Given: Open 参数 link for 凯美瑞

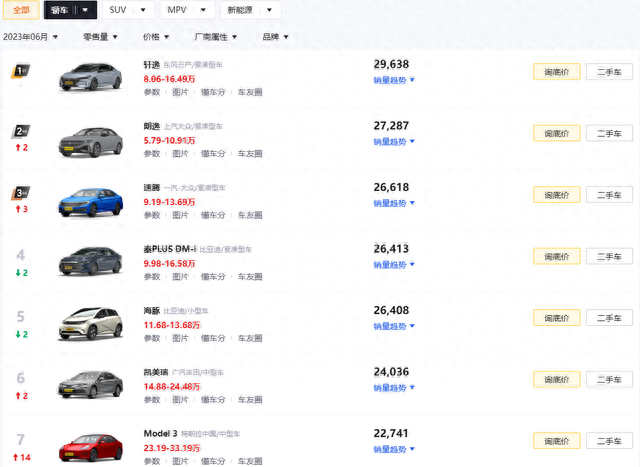Looking at the screenshot, I should (x=152, y=400).
